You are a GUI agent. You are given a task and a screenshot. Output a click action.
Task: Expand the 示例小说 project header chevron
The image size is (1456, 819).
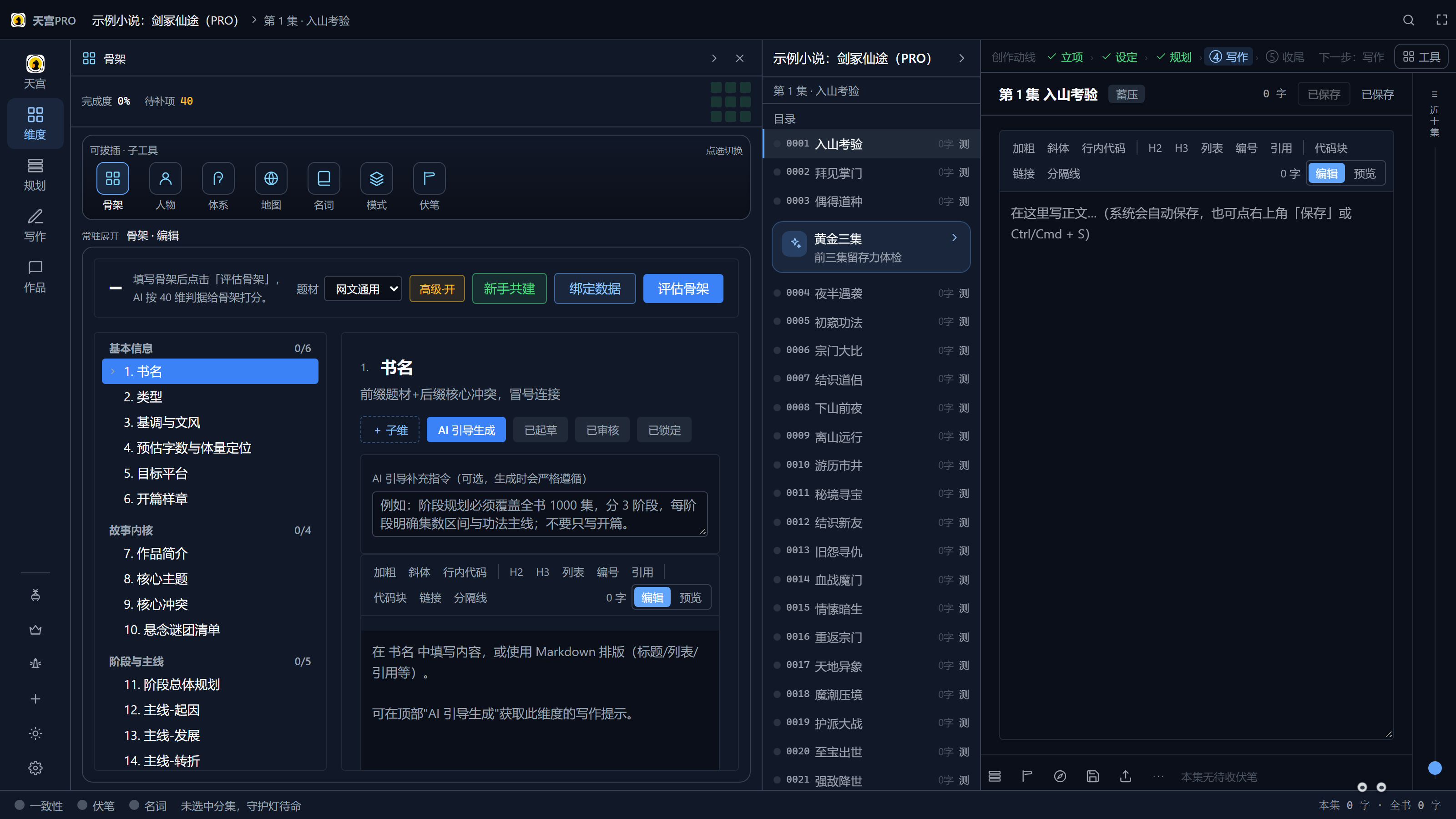(961, 58)
